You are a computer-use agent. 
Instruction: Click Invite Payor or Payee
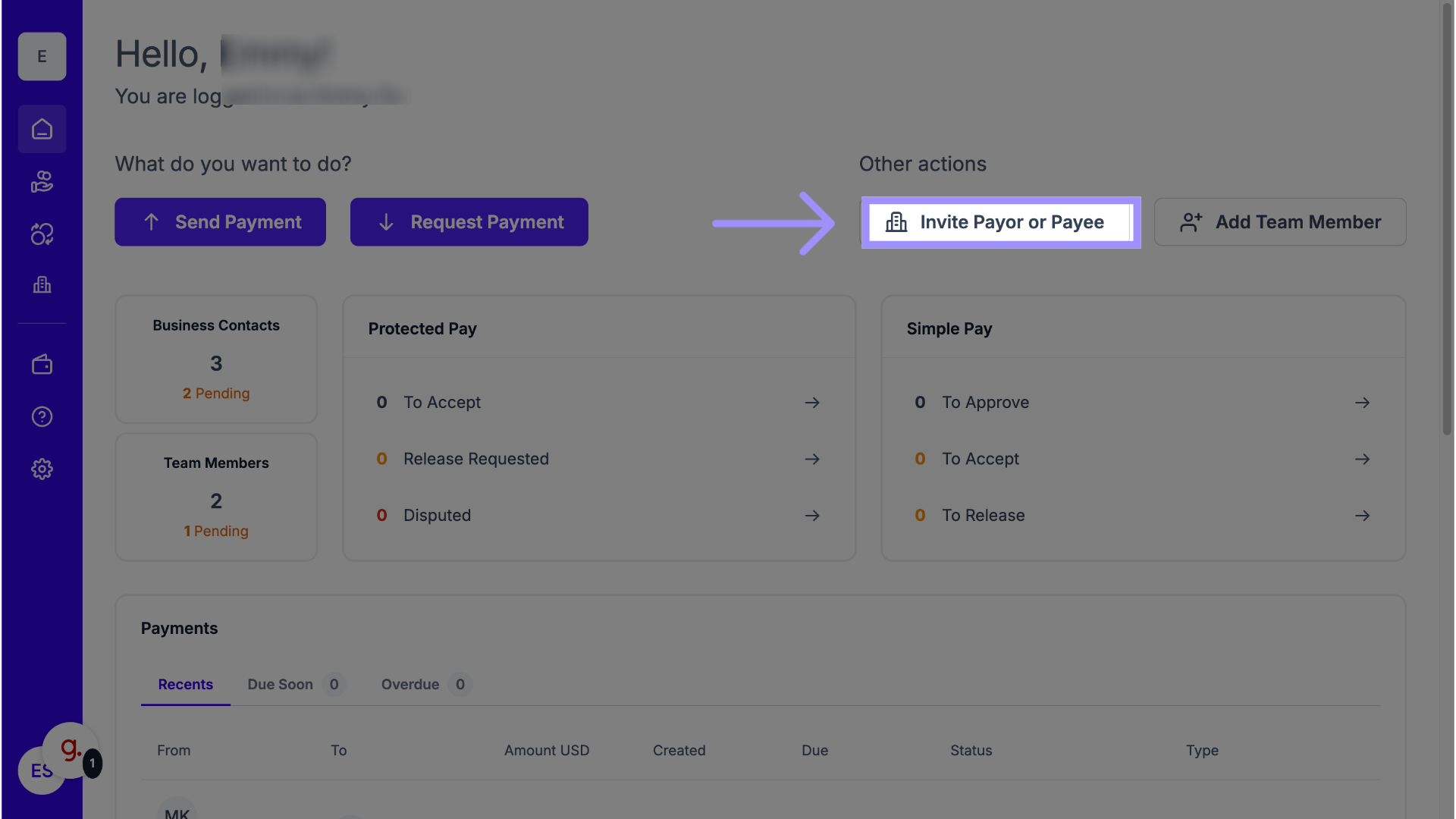pyautogui.click(x=1000, y=222)
